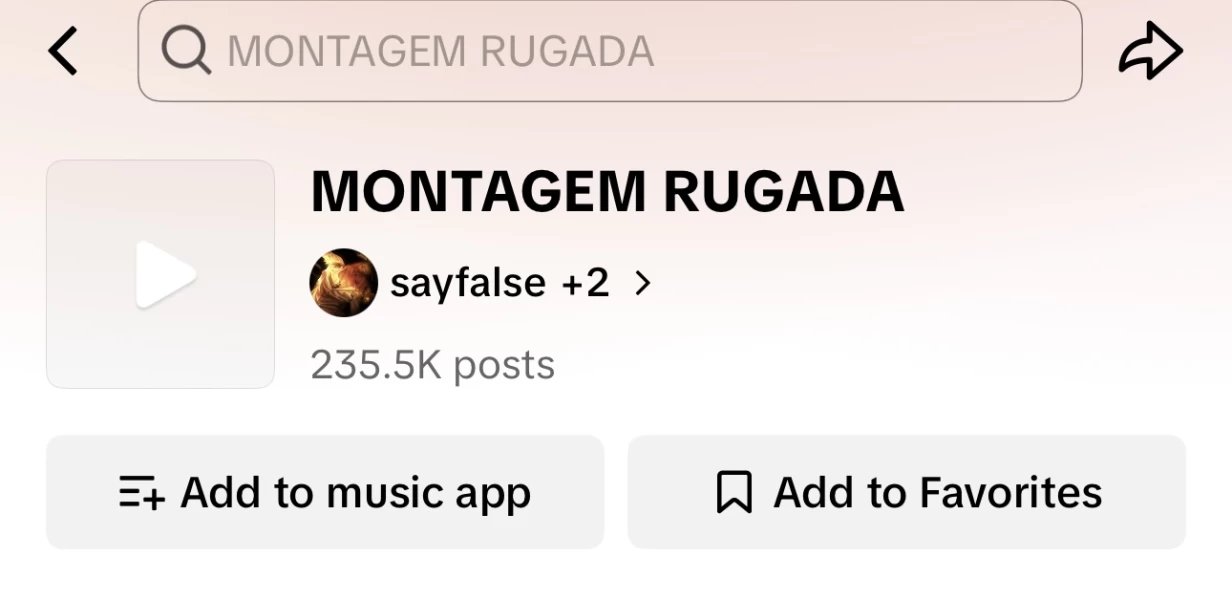This screenshot has width=1232, height=600.
Task: Expand artist list with the chevron after +2
Action: pyautogui.click(x=643, y=284)
